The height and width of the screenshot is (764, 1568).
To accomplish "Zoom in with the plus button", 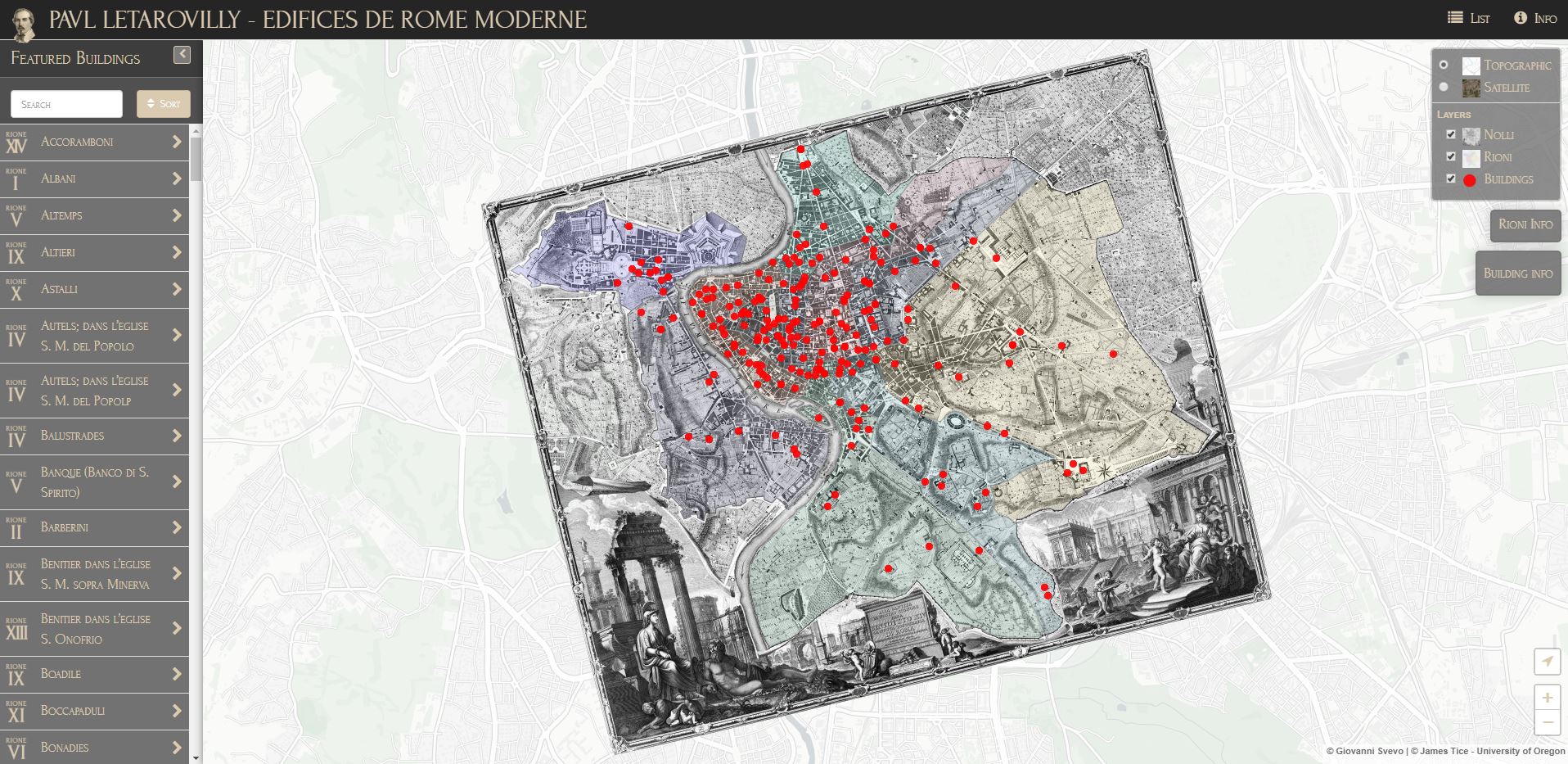I will (x=1547, y=698).
